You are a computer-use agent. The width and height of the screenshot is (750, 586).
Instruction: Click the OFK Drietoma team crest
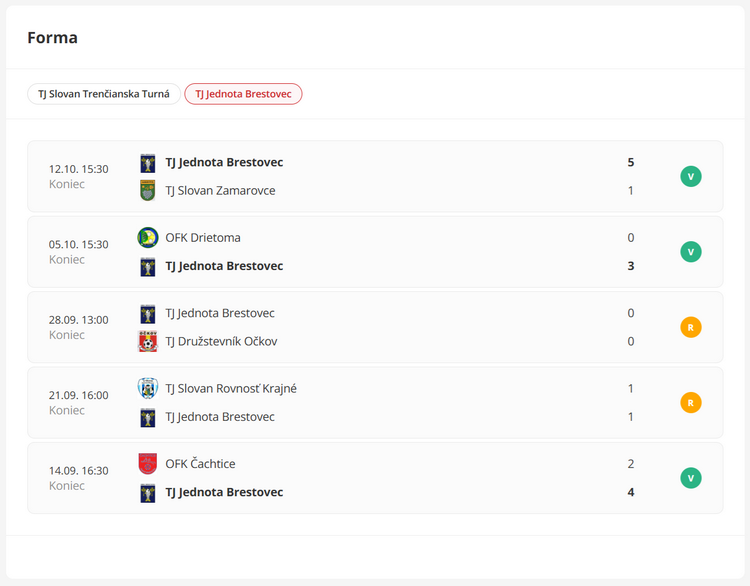pos(148,238)
